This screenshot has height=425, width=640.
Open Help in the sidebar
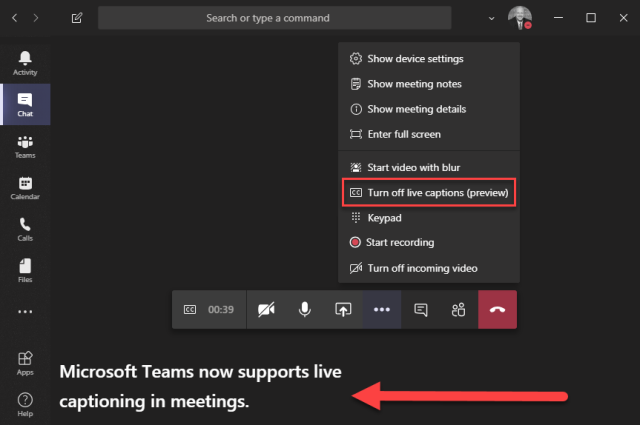25,404
